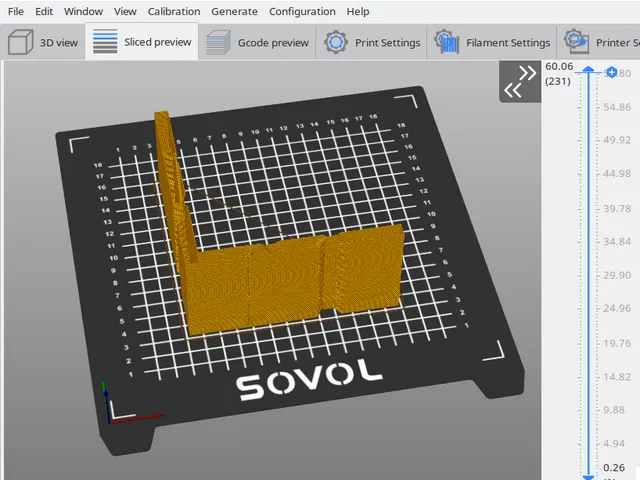Select the Sliced preview tab
Image resolution: width=640 pixels, height=480 pixels.
coord(142,42)
